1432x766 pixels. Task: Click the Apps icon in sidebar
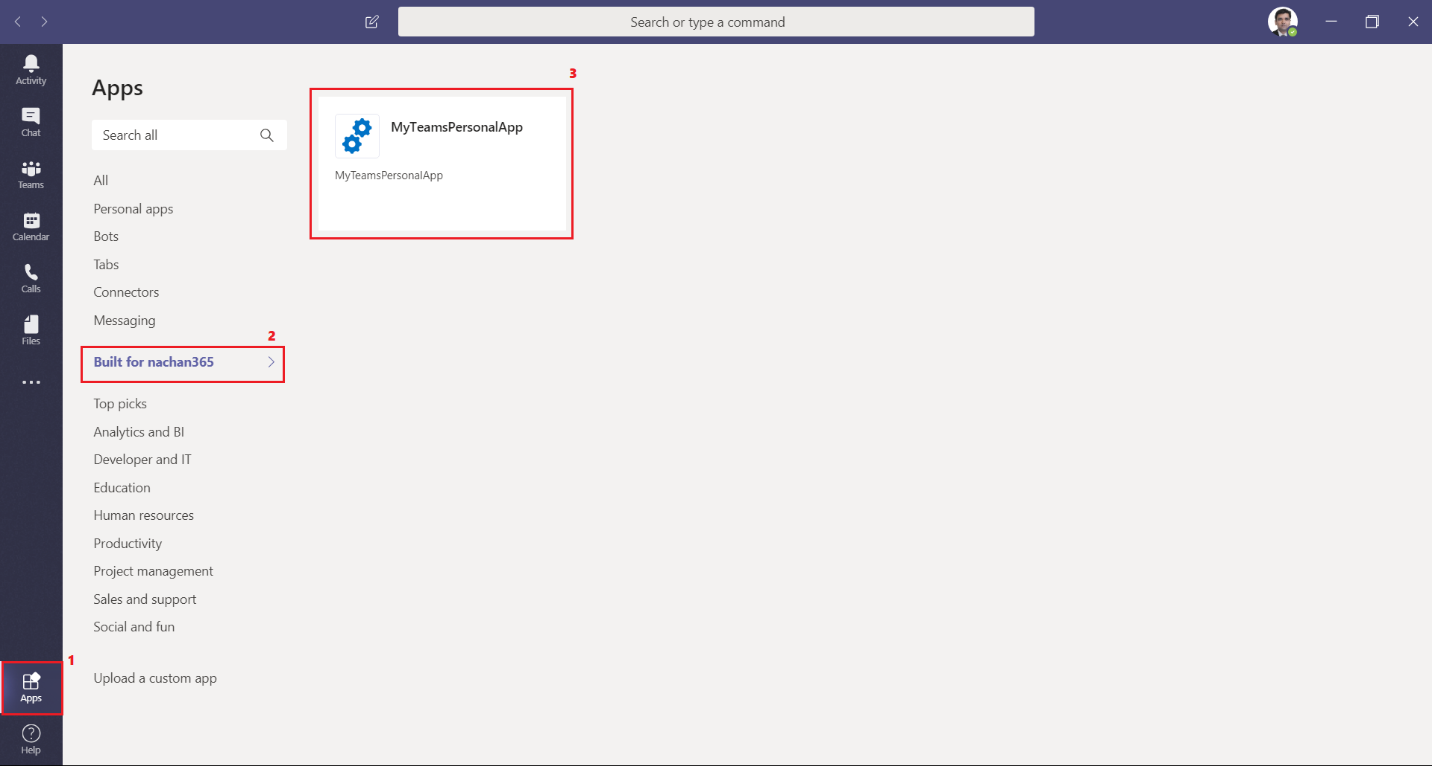[31, 687]
